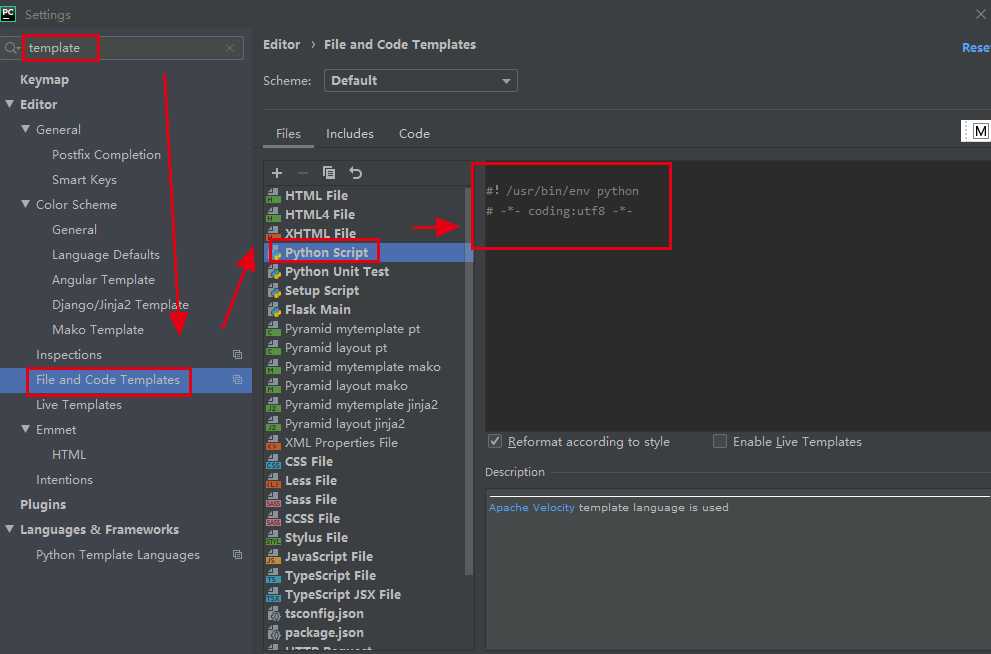Click the Copy Template icon
The height and width of the screenshot is (654, 991).
(x=329, y=173)
